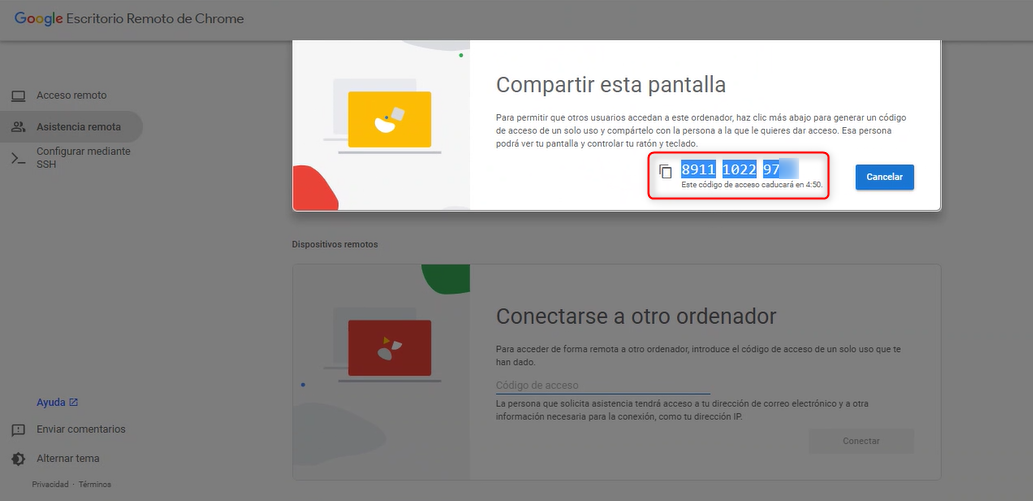Click the red laptop illustration
The width and height of the screenshot is (1033, 501).
[389, 347]
